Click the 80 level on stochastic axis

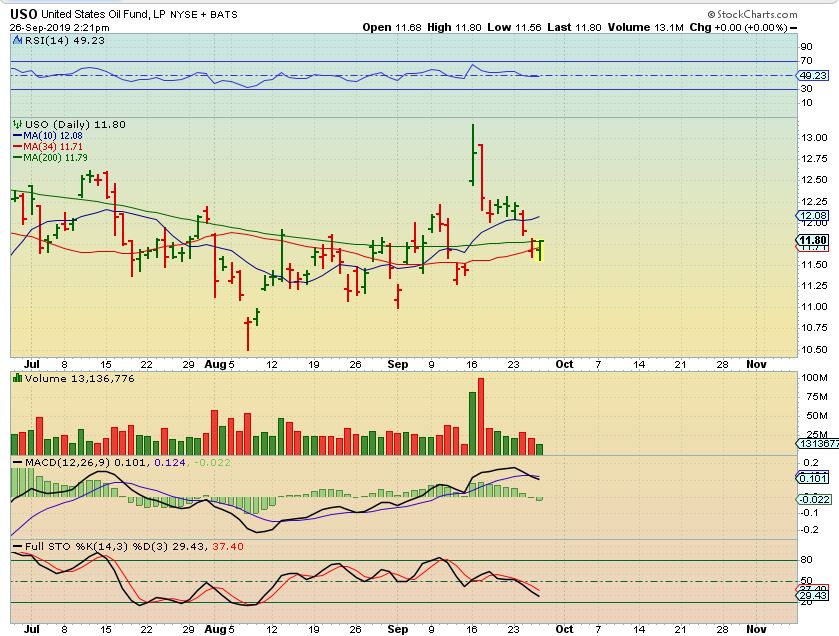pos(806,560)
